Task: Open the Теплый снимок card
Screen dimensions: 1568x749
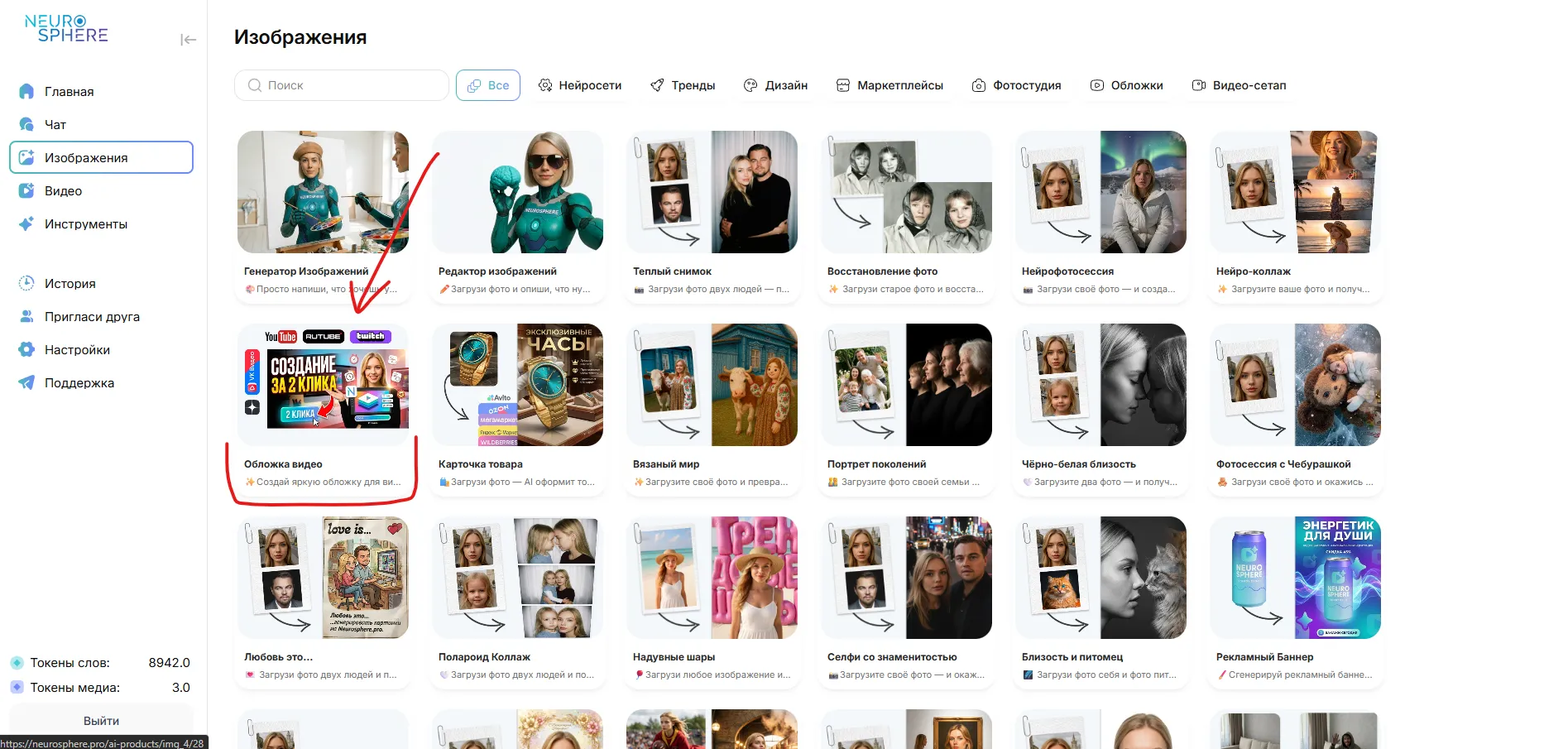Action: pos(712,215)
